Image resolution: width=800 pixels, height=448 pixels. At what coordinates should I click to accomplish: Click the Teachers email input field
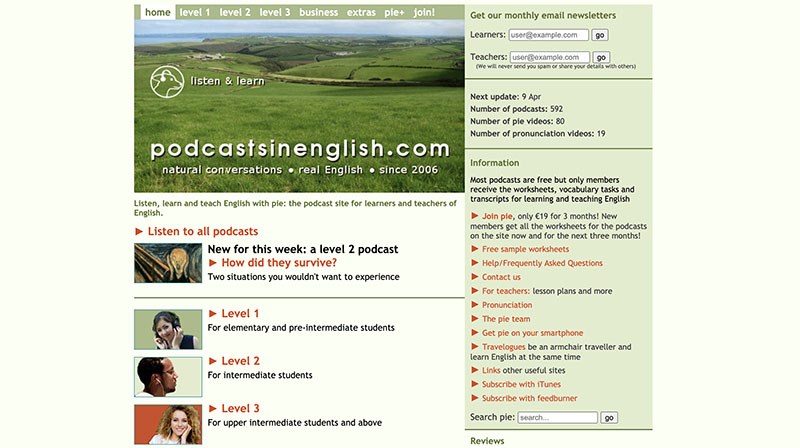tap(549, 57)
